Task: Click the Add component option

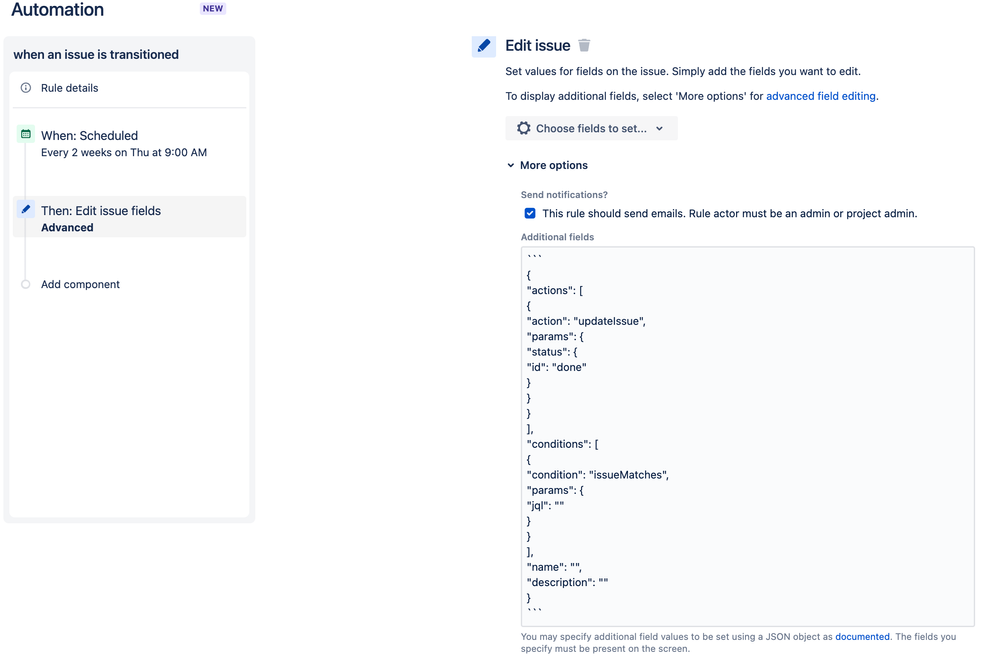Action: pyautogui.click(x=80, y=284)
